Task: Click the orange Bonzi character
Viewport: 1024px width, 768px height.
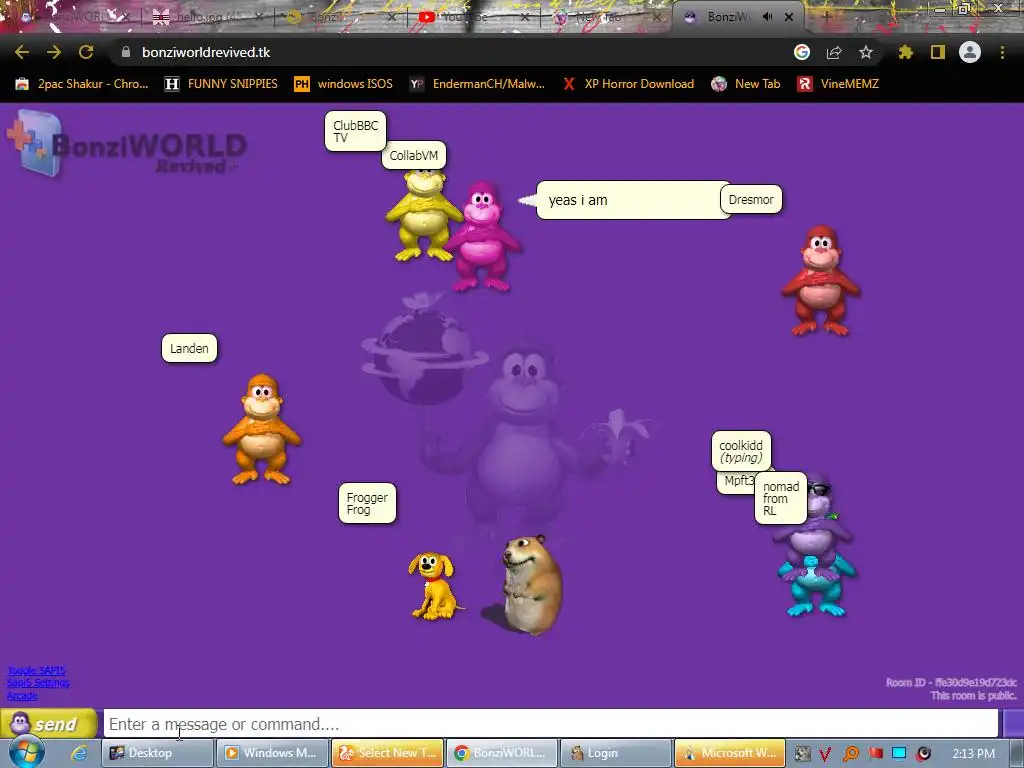Action: [x=262, y=429]
